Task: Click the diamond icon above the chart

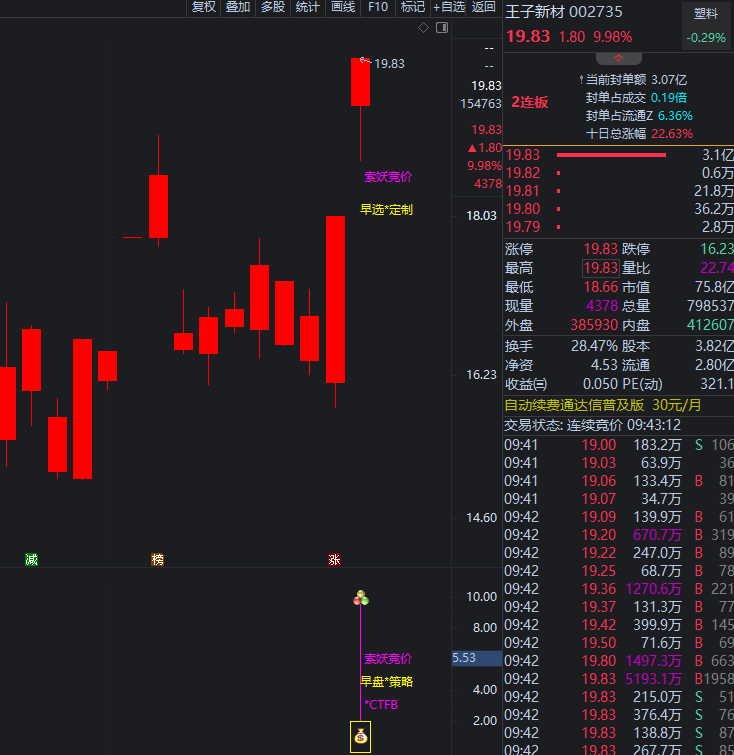Action: pos(423,27)
